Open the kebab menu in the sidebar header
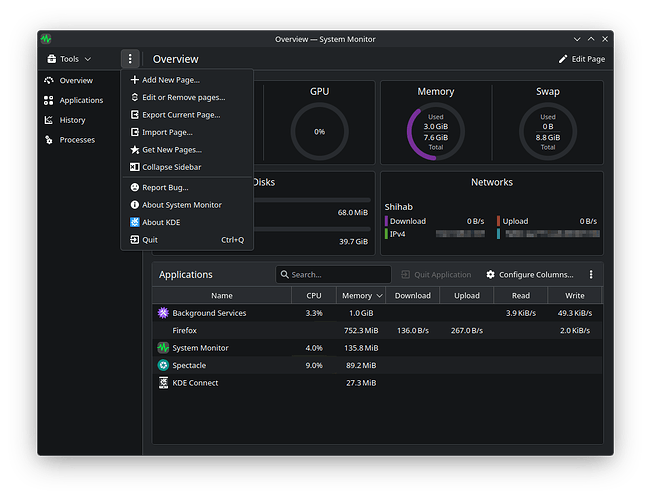 coord(130,59)
